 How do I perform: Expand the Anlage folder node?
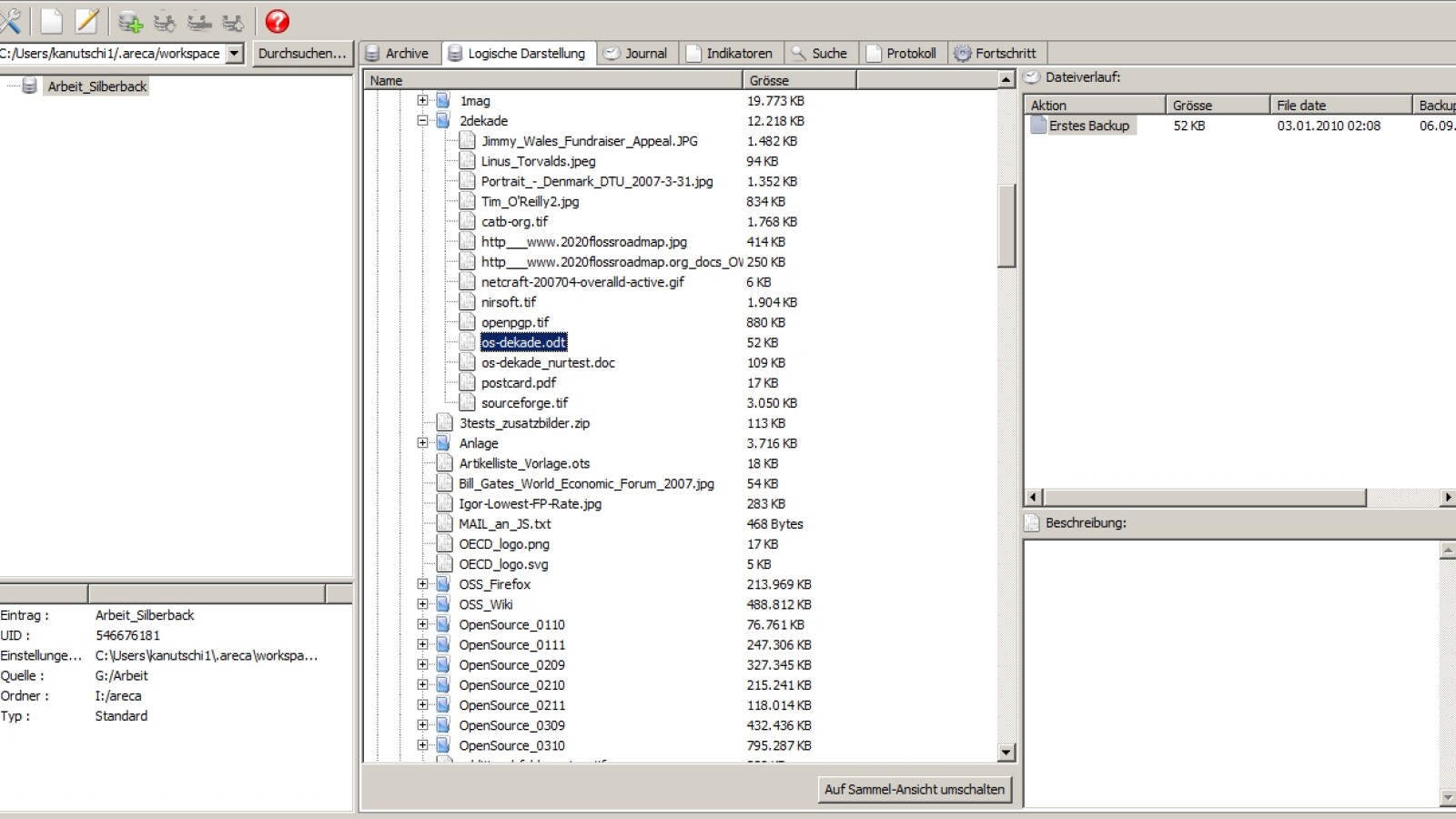421,443
